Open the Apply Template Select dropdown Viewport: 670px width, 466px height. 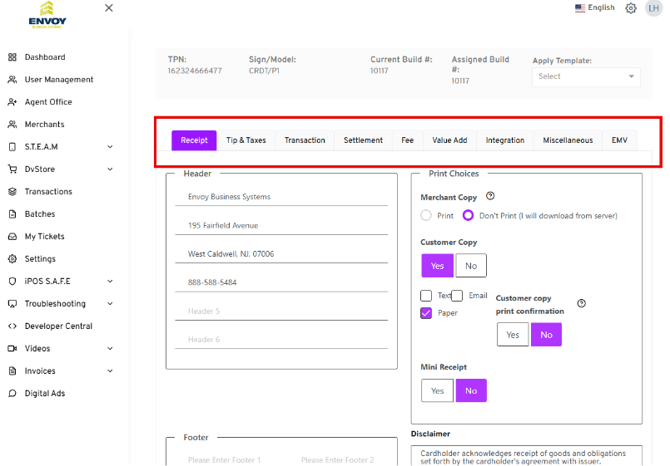click(x=586, y=77)
